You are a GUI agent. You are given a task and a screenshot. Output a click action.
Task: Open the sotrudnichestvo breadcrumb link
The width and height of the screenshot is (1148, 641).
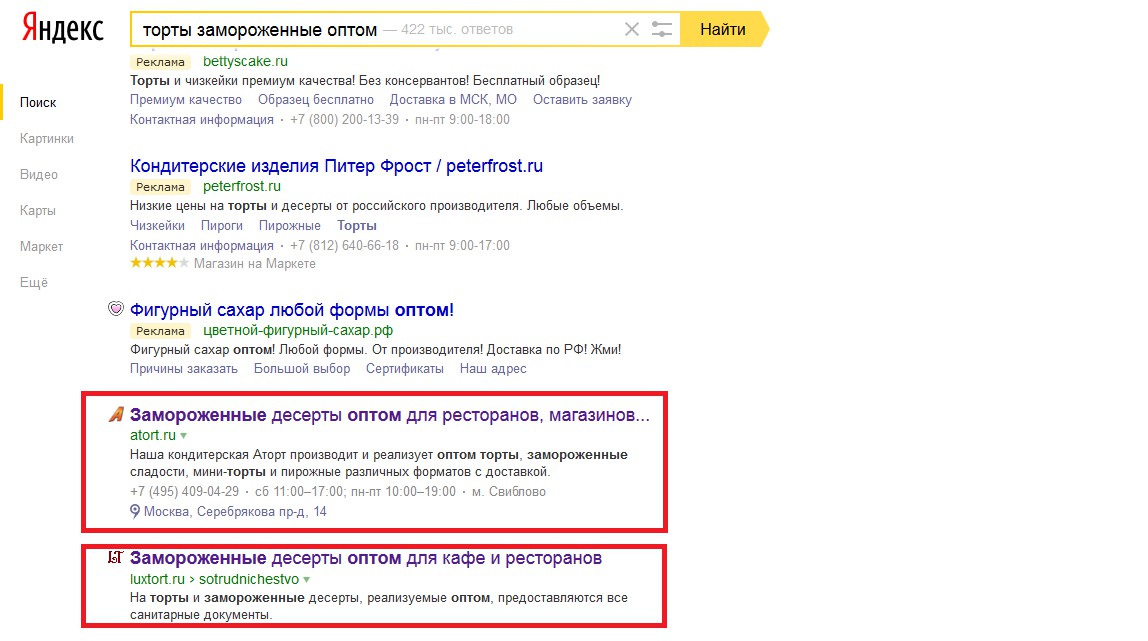pos(249,580)
